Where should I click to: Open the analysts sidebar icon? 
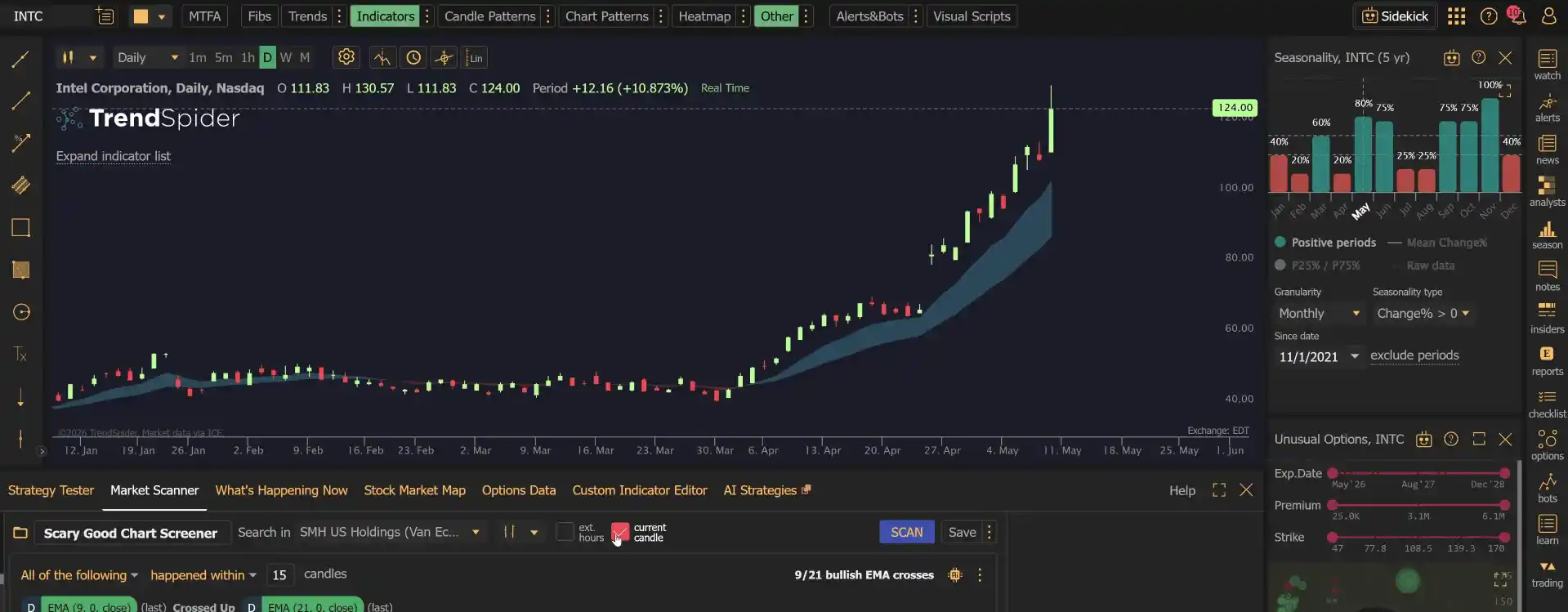point(1547,192)
